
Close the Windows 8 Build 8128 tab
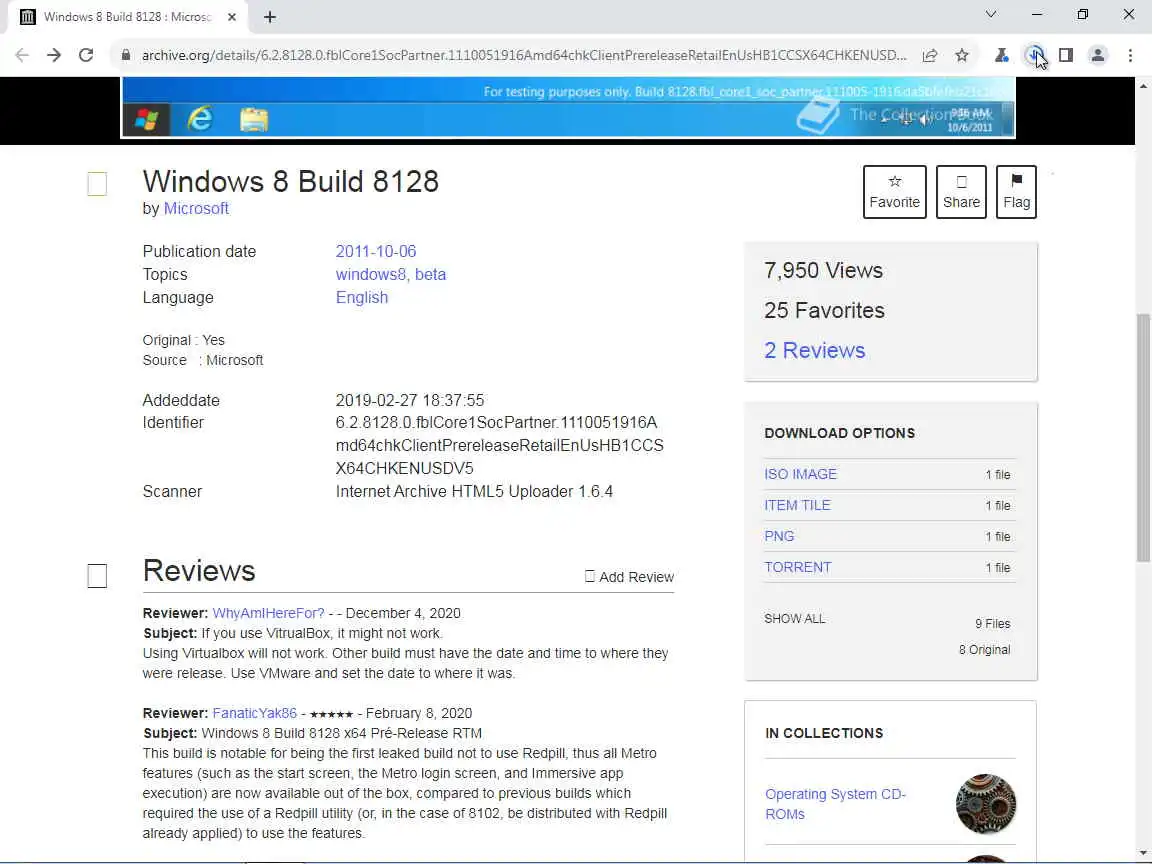click(231, 17)
